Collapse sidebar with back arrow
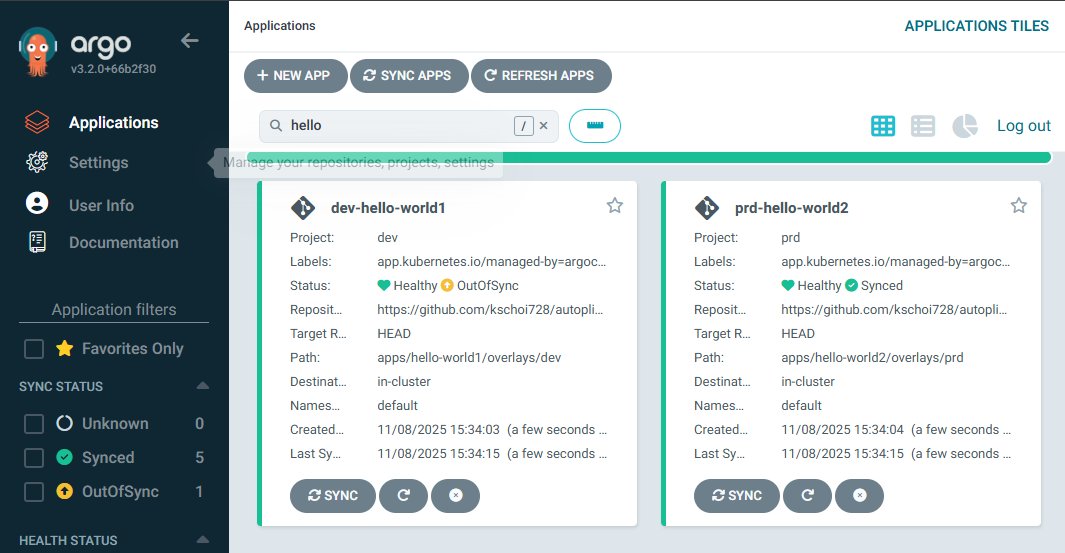This screenshot has height=553, width=1065. pos(189,41)
